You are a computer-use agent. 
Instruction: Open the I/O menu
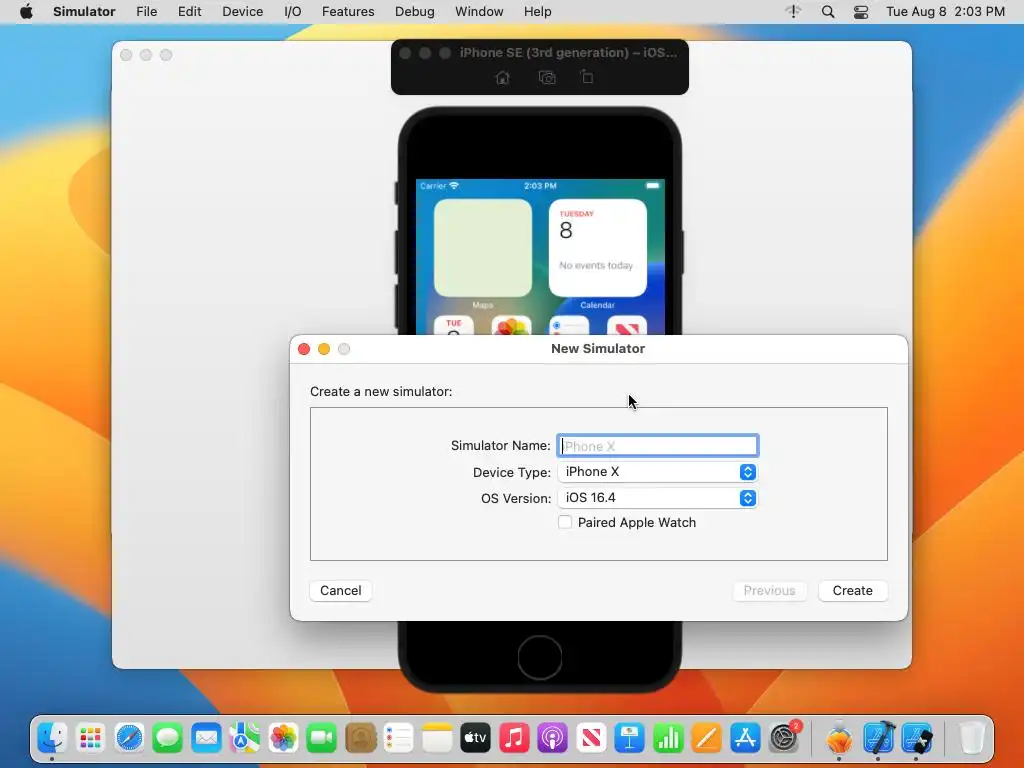click(x=293, y=12)
